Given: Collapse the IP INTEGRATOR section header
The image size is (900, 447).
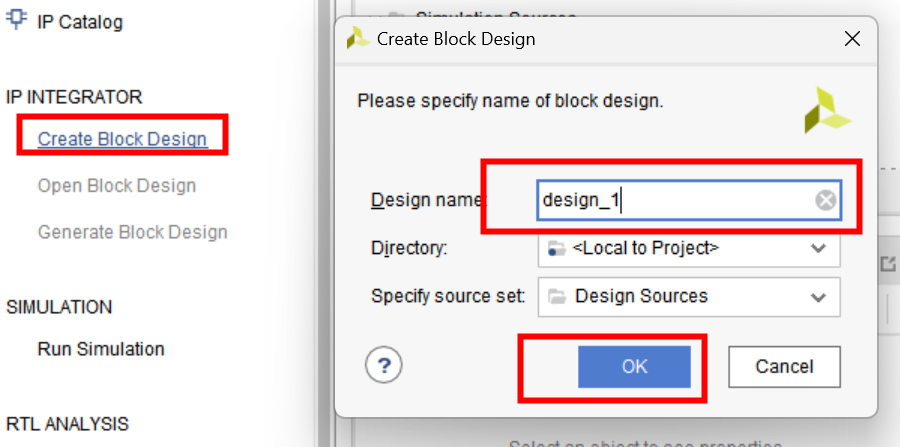Looking at the screenshot, I should pyautogui.click(x=74, y=97).
